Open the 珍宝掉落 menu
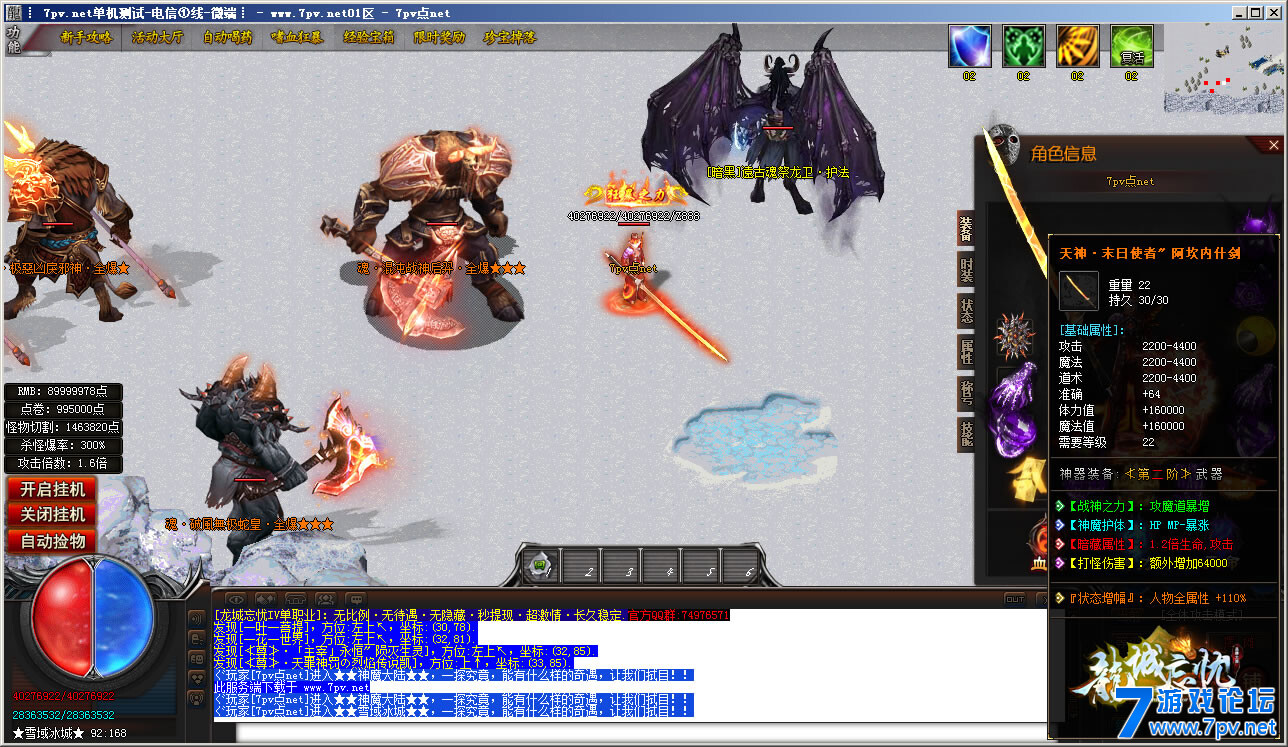Screen dimensions: 1288x747 (510, 37)
